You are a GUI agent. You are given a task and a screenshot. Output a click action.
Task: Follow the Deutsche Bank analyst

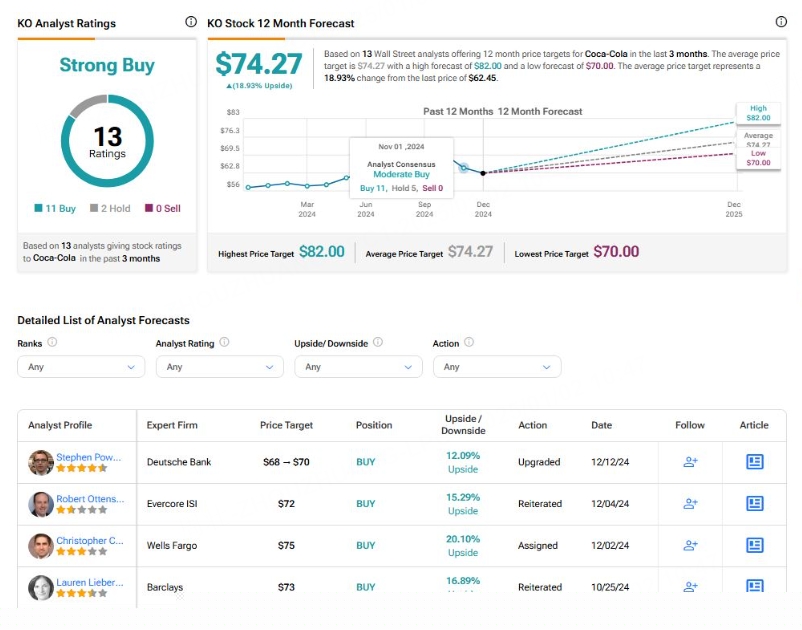tap(690, 462)
